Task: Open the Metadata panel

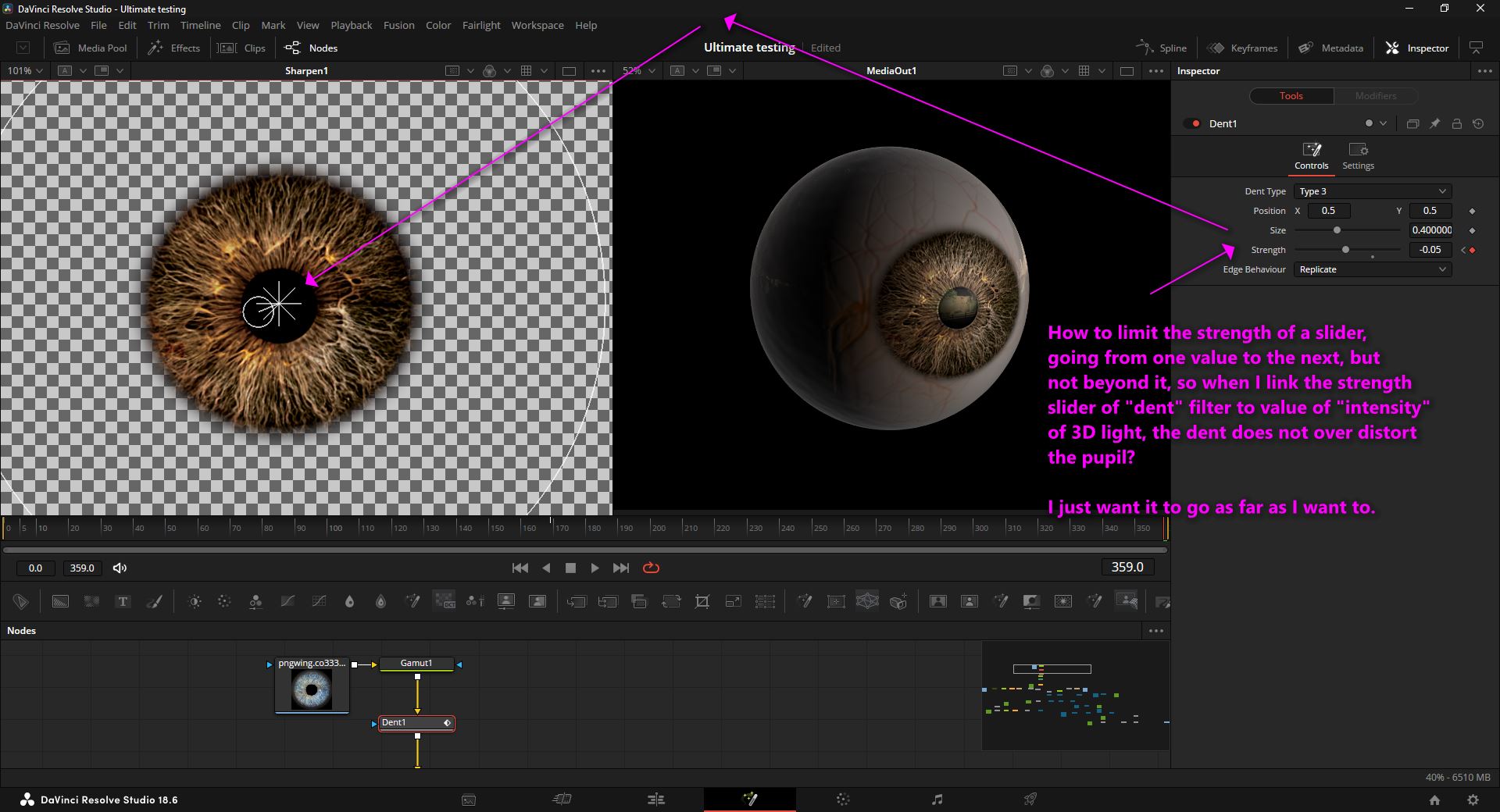Action: click(1330, 48)
